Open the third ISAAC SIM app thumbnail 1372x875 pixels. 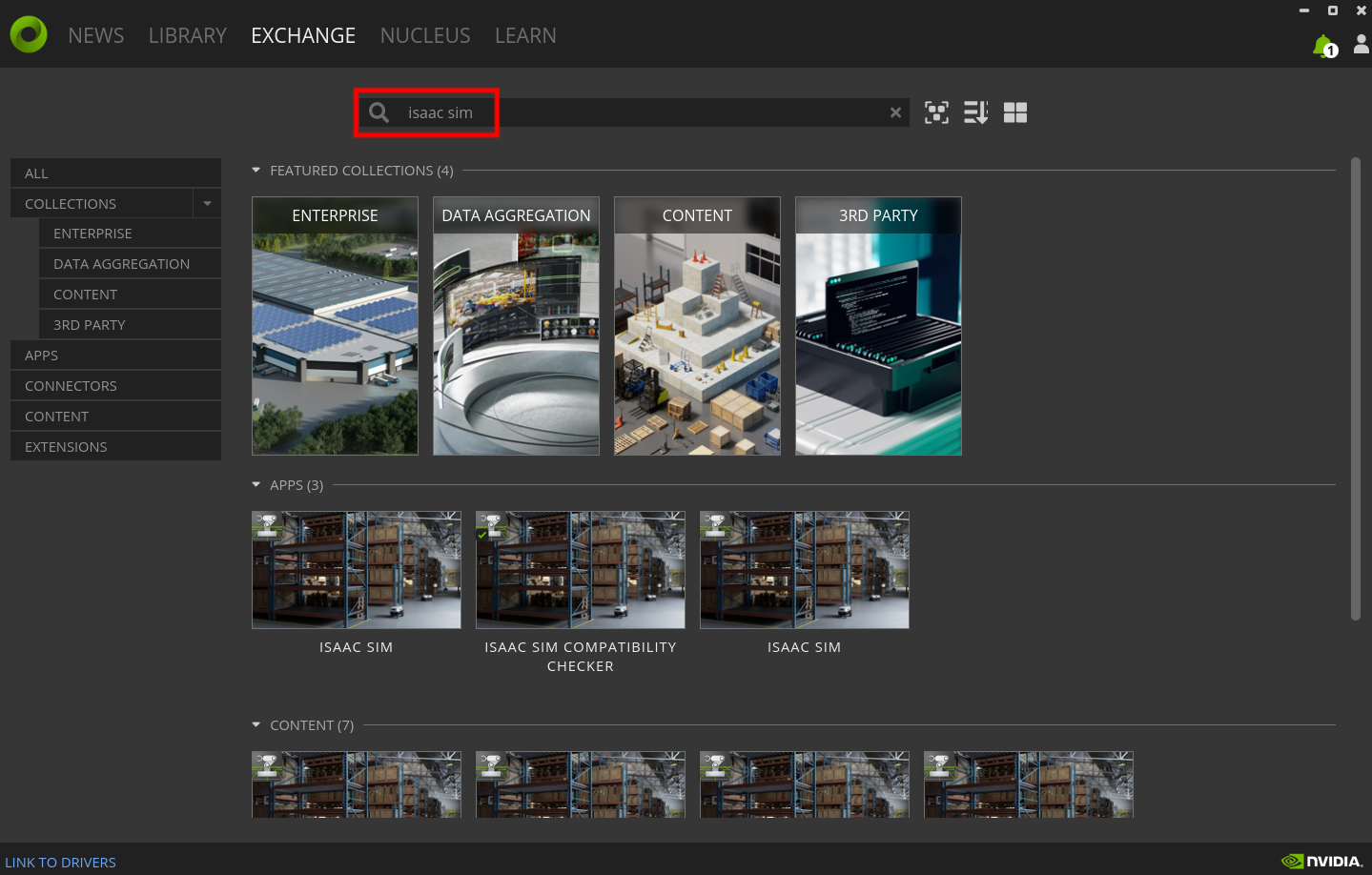805,570
